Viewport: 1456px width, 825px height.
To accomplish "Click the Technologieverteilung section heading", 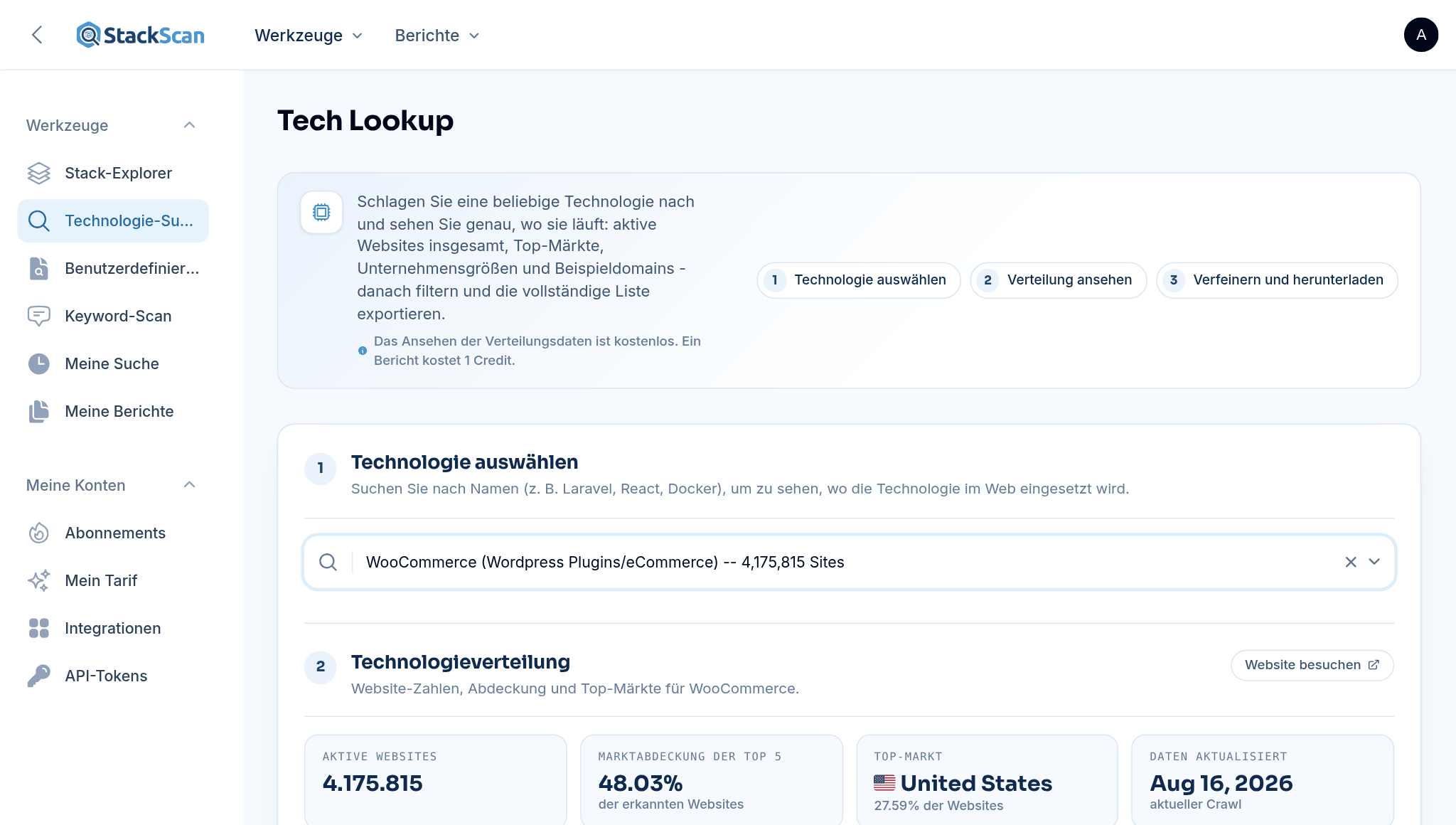I will pos(460,662).
